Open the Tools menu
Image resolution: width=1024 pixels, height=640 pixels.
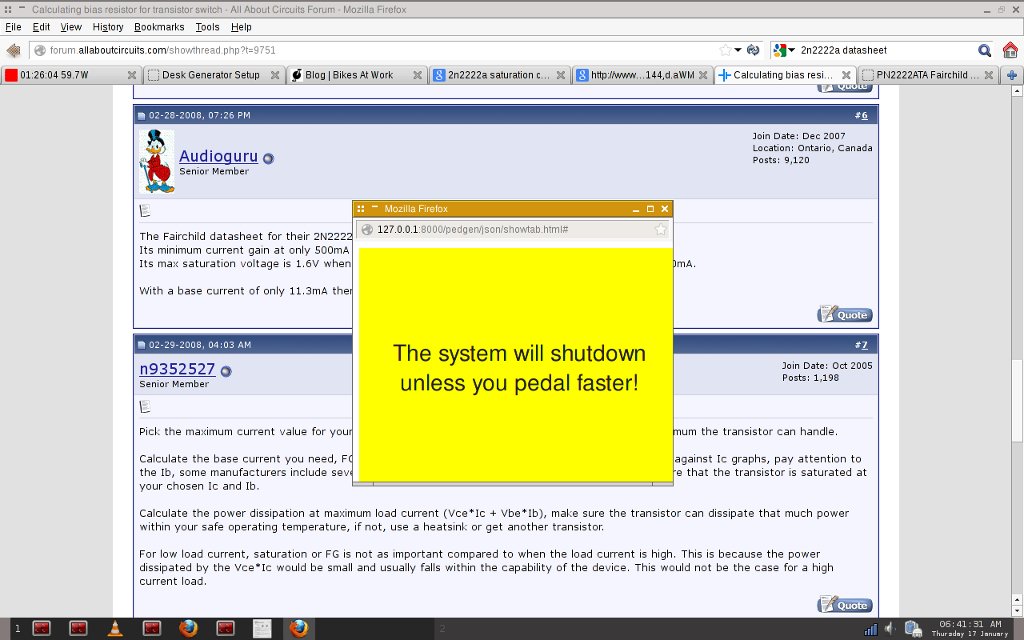207,27
